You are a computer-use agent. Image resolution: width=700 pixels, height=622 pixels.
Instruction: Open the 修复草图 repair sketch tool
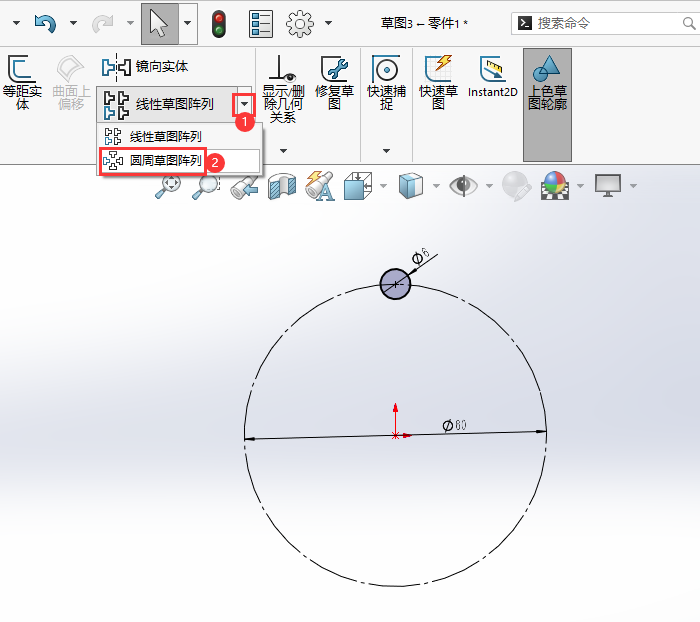tap(334, 82)
